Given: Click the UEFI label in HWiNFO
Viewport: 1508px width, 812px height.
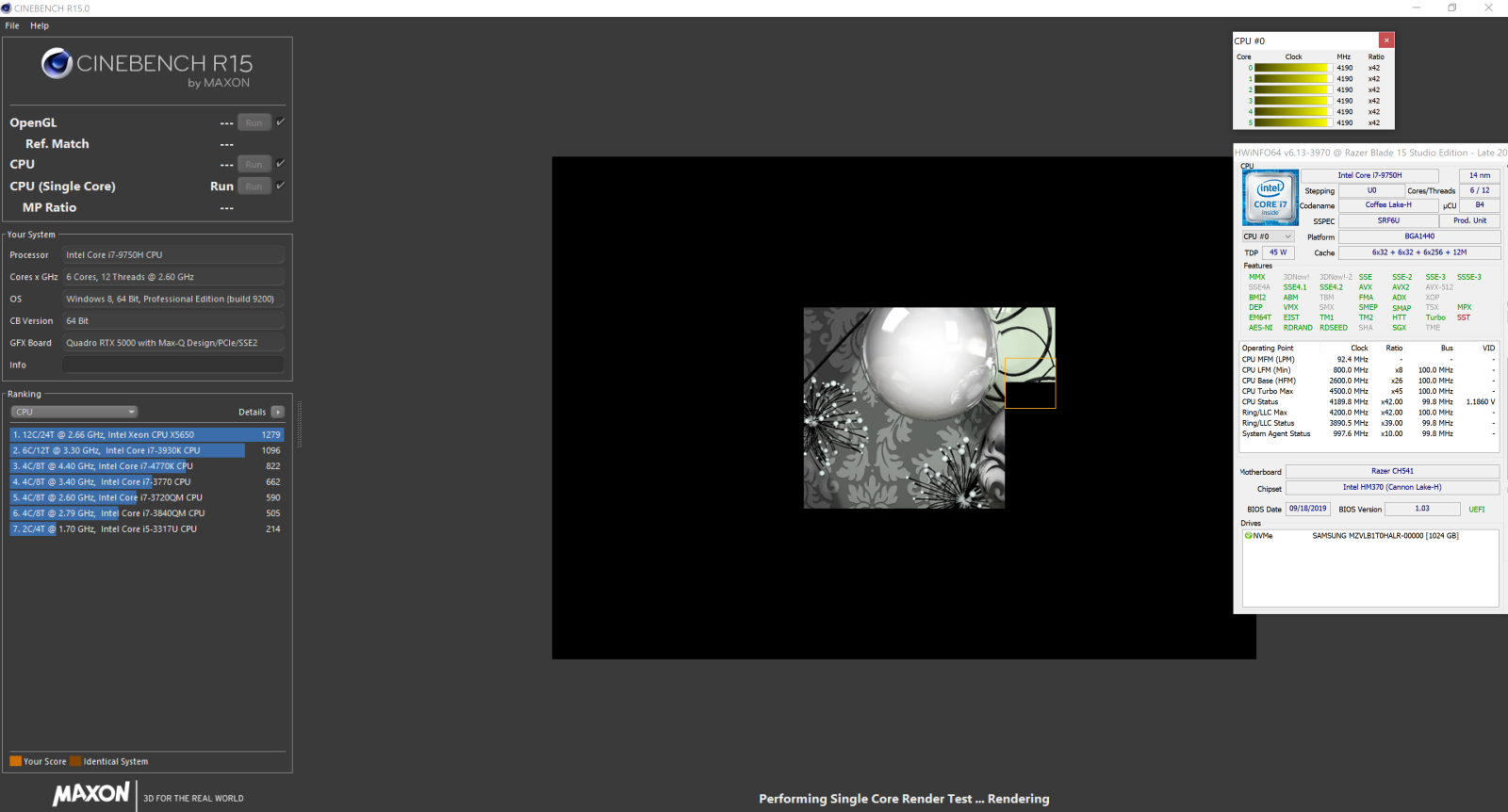Looking at the screenshot, I should (1476, 510).
